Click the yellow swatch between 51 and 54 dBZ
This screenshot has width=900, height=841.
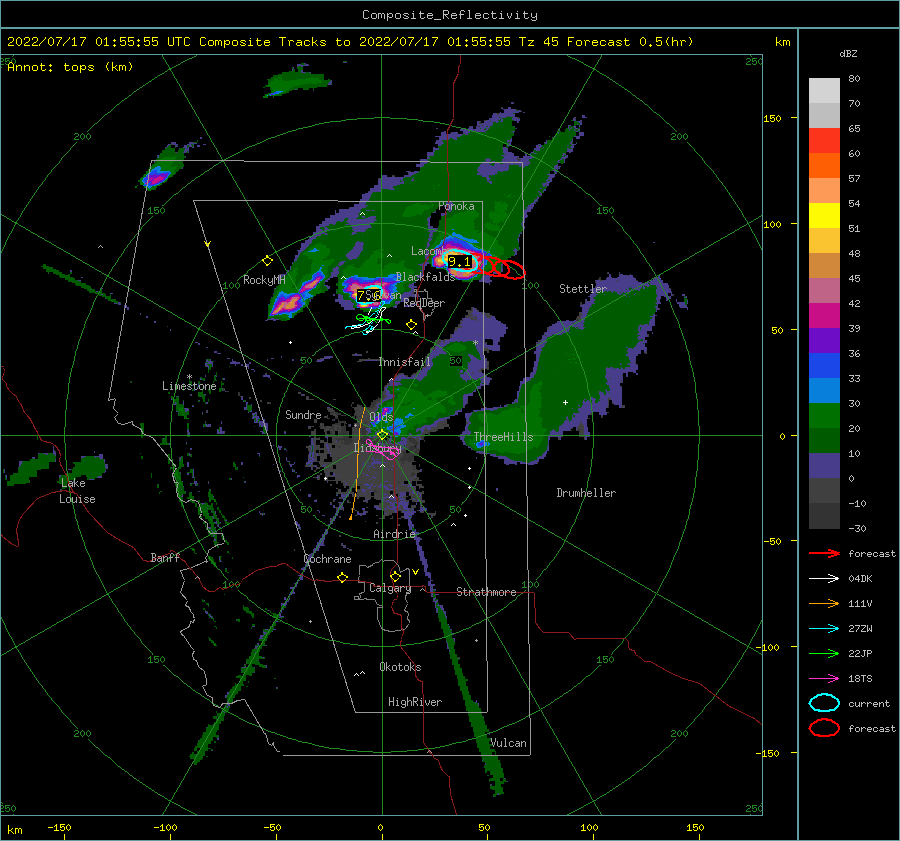(824, 216)
